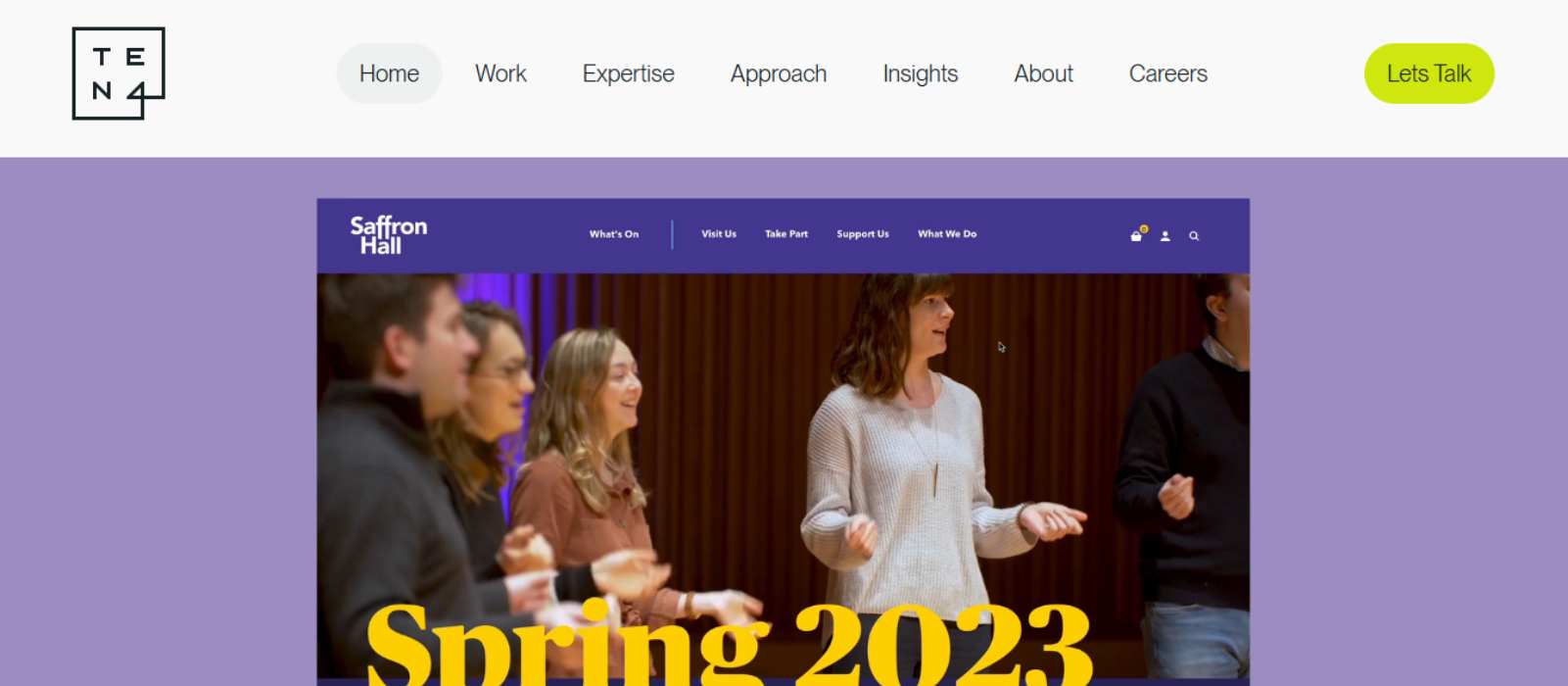This screenshot has height=686, width=1568.
Task: Click What's On in Saffron Hall menu
Action: point(614,234)
